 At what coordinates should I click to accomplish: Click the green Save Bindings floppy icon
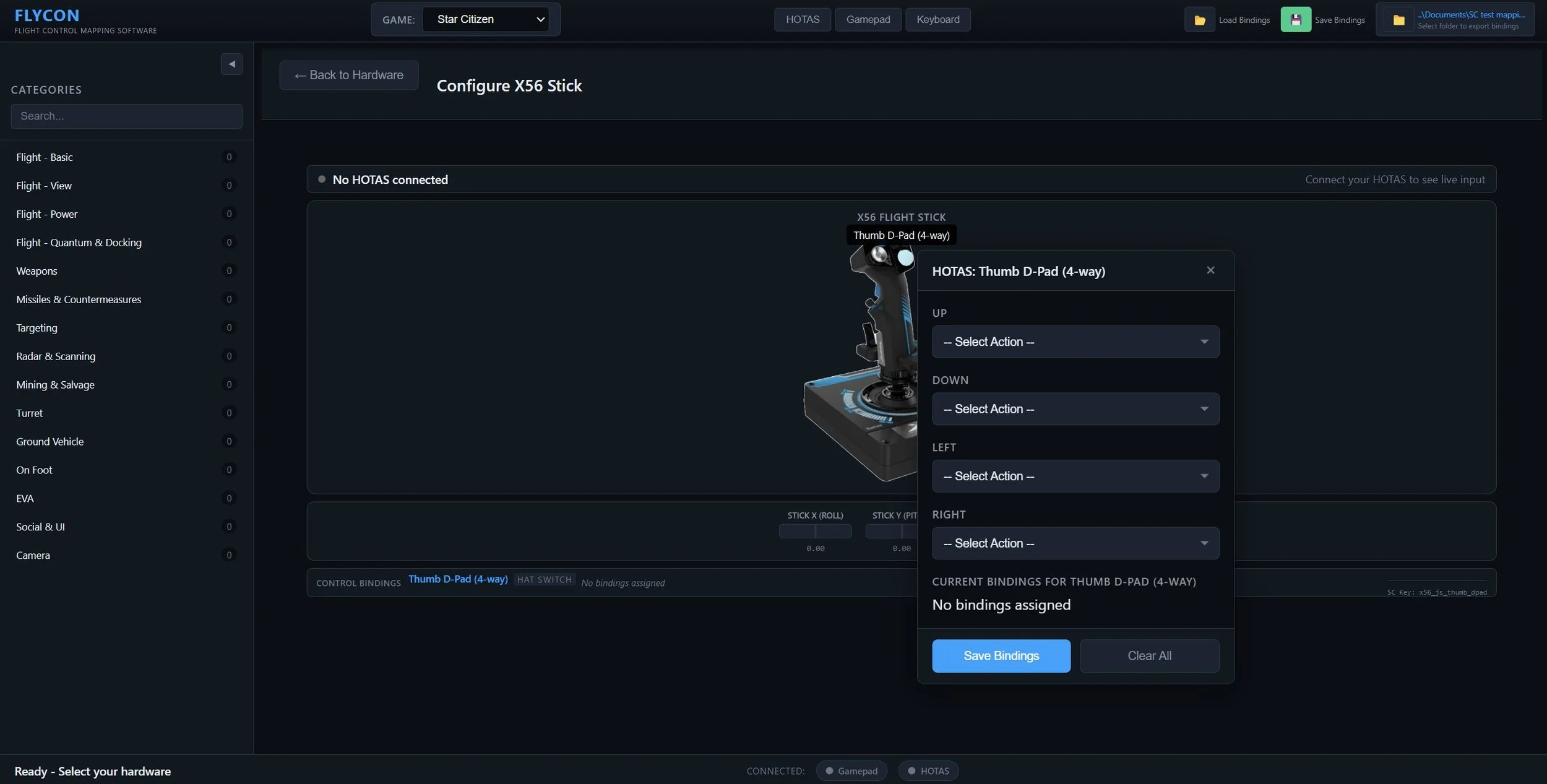[x=1295, y=20]
